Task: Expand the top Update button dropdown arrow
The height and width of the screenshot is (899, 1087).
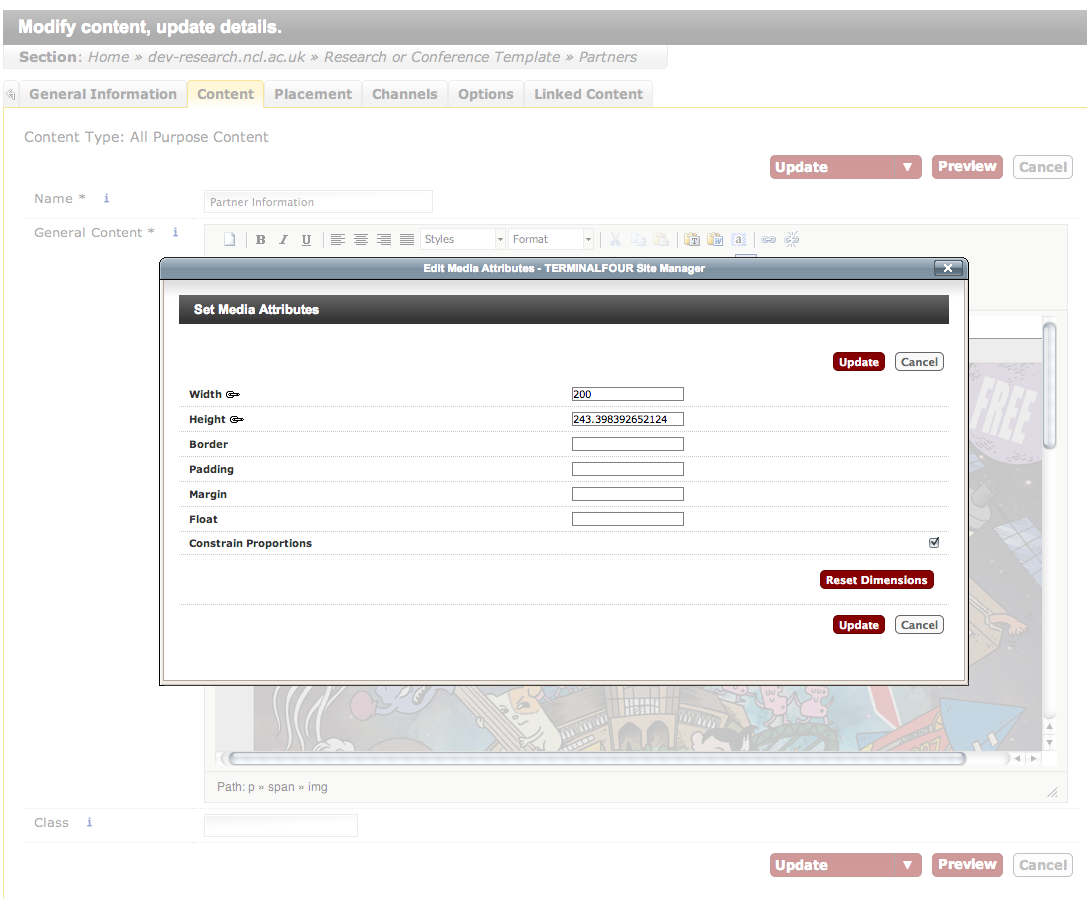Action: point(907,167)
